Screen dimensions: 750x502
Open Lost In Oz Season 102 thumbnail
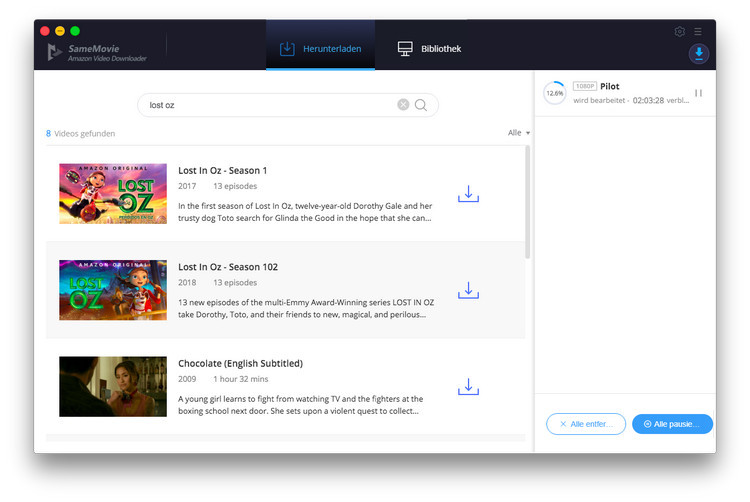[113, 290]
